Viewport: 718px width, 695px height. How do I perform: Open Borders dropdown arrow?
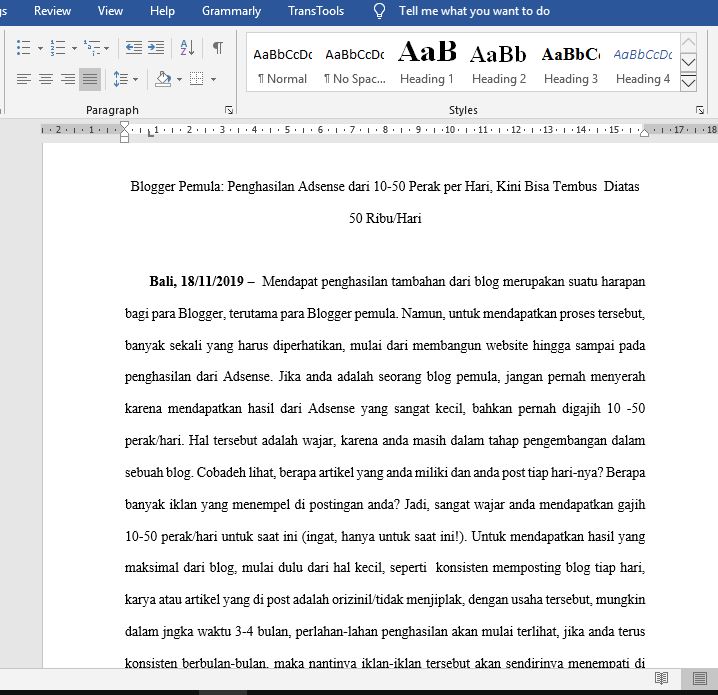coord(213,80)
